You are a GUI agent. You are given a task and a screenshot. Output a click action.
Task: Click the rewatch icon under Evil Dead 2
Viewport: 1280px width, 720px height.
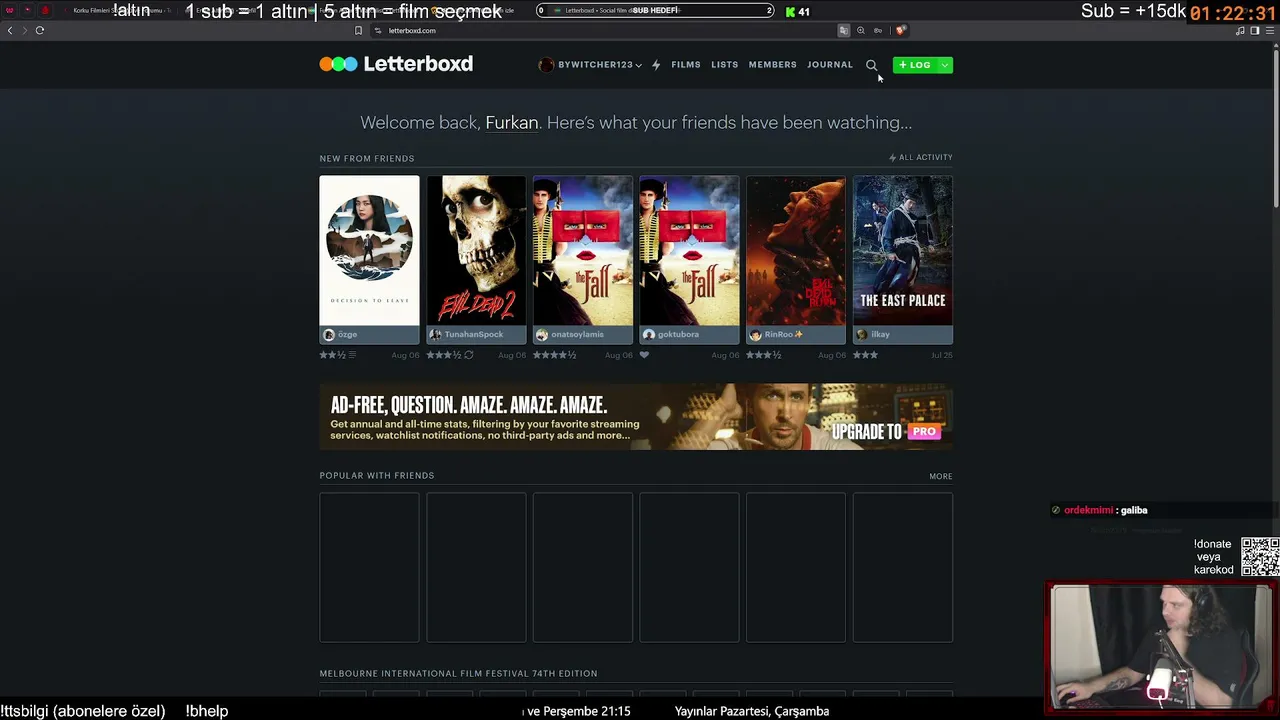click(x=469, y=355)
